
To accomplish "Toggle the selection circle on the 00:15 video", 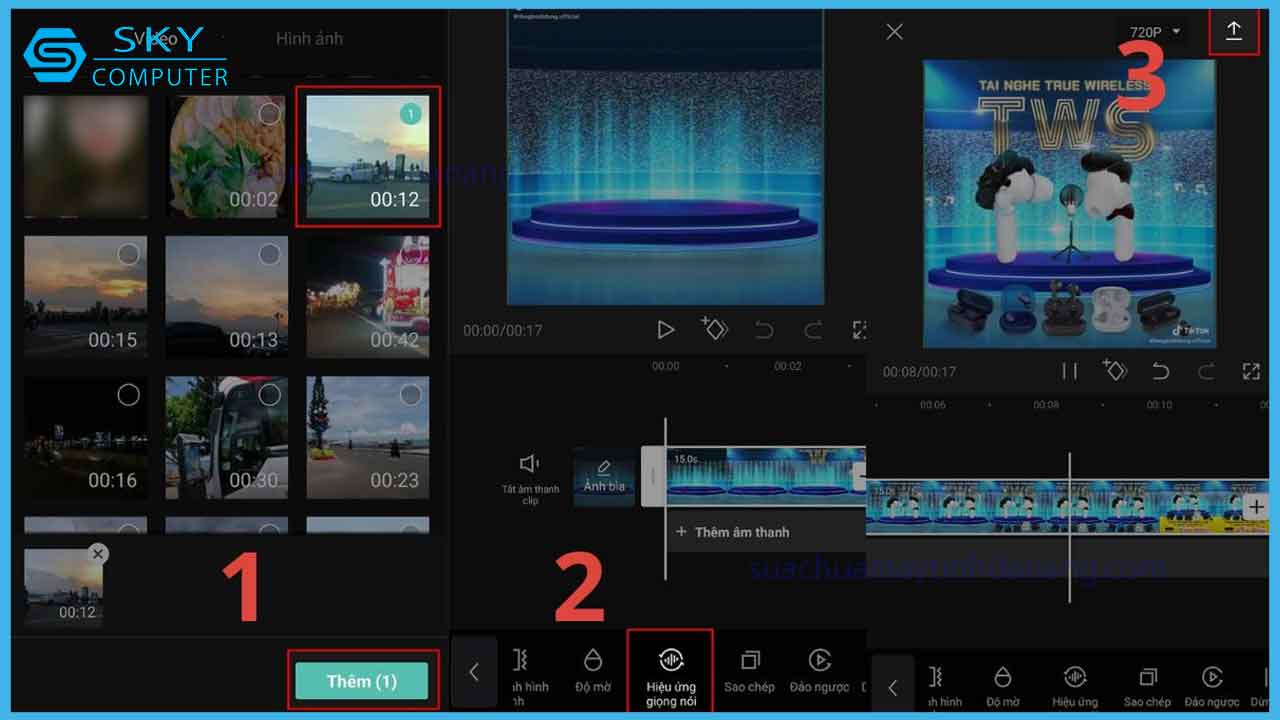I will click(x=128, y=254).
